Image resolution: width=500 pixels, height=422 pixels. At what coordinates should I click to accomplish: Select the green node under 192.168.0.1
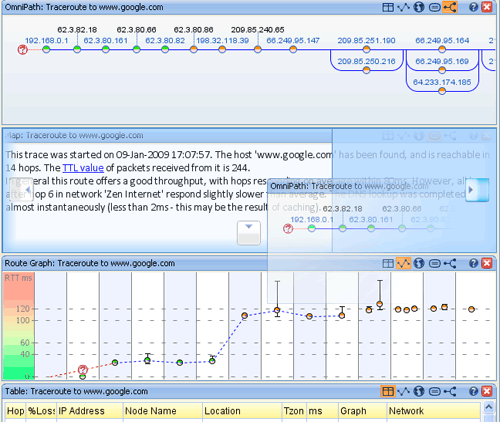[x=46, y=50]
